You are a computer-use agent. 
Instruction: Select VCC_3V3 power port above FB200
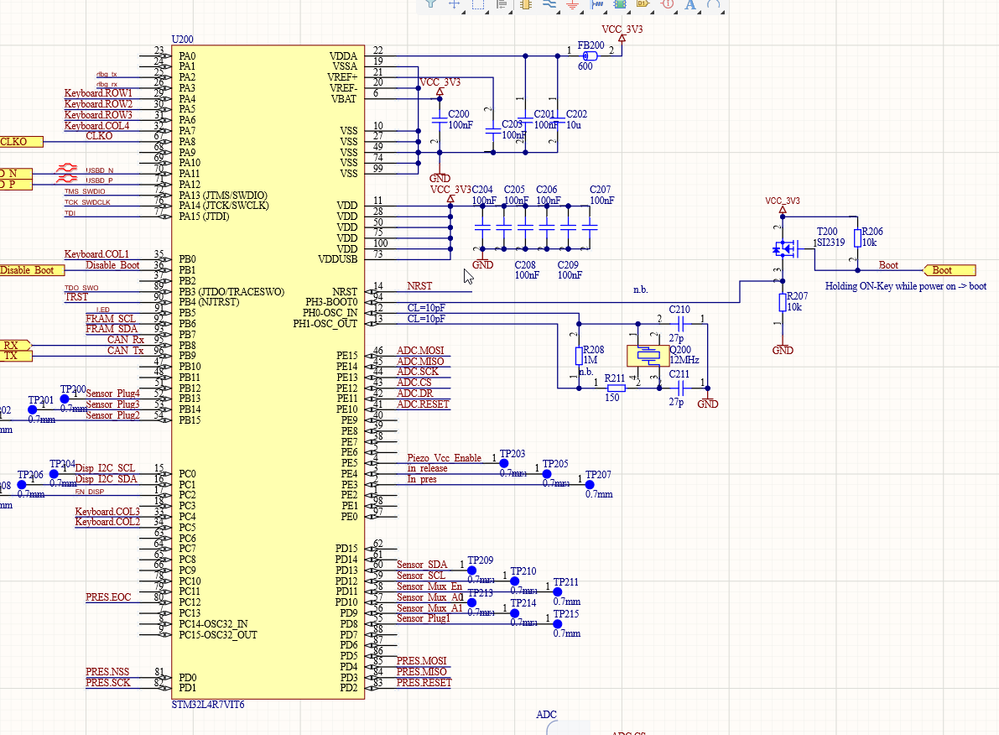(622, 34)
